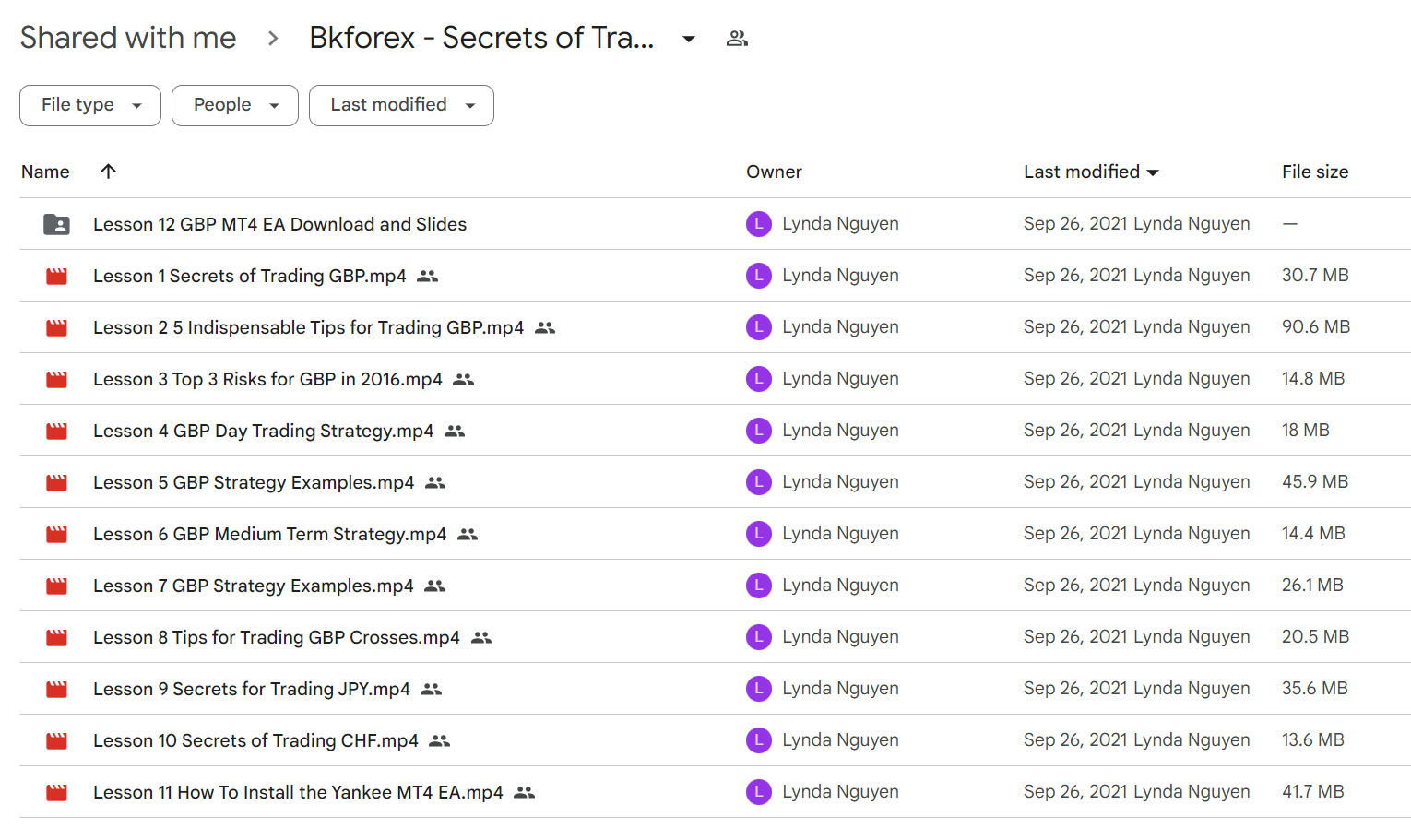The height and width of the screenshot is (840, 1411).
Task: Click the video icon for Lesson 9
Action: click(x=56, y=689)
